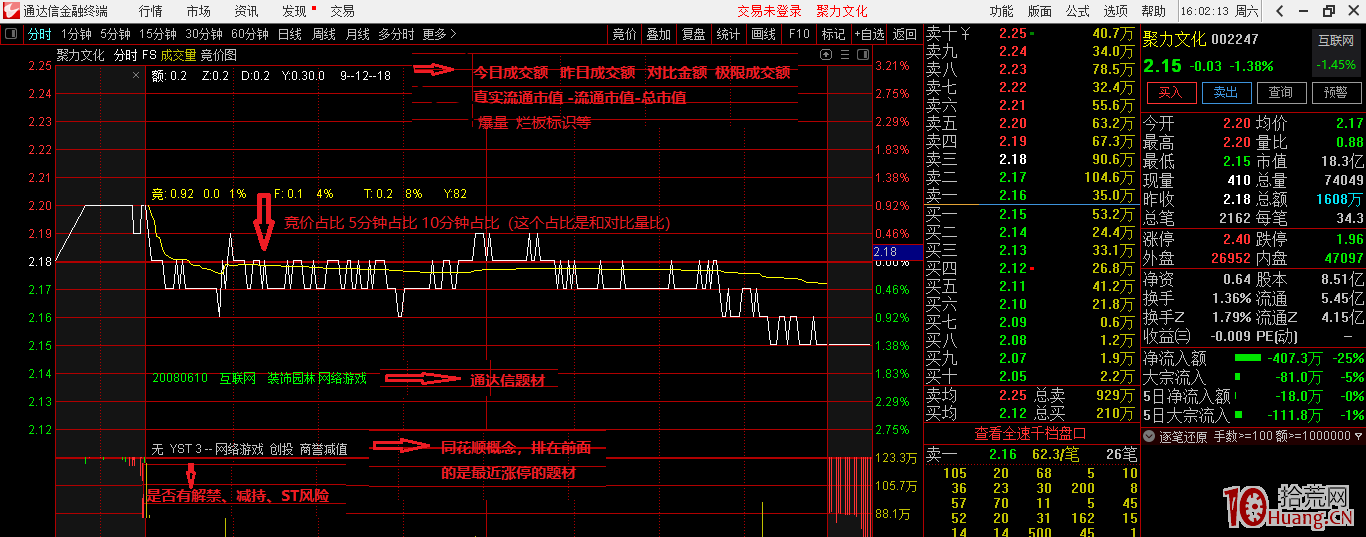Switch to the 30分钟 chart tab
Screen dimensions: 1366x537
[x=204, y=34]
